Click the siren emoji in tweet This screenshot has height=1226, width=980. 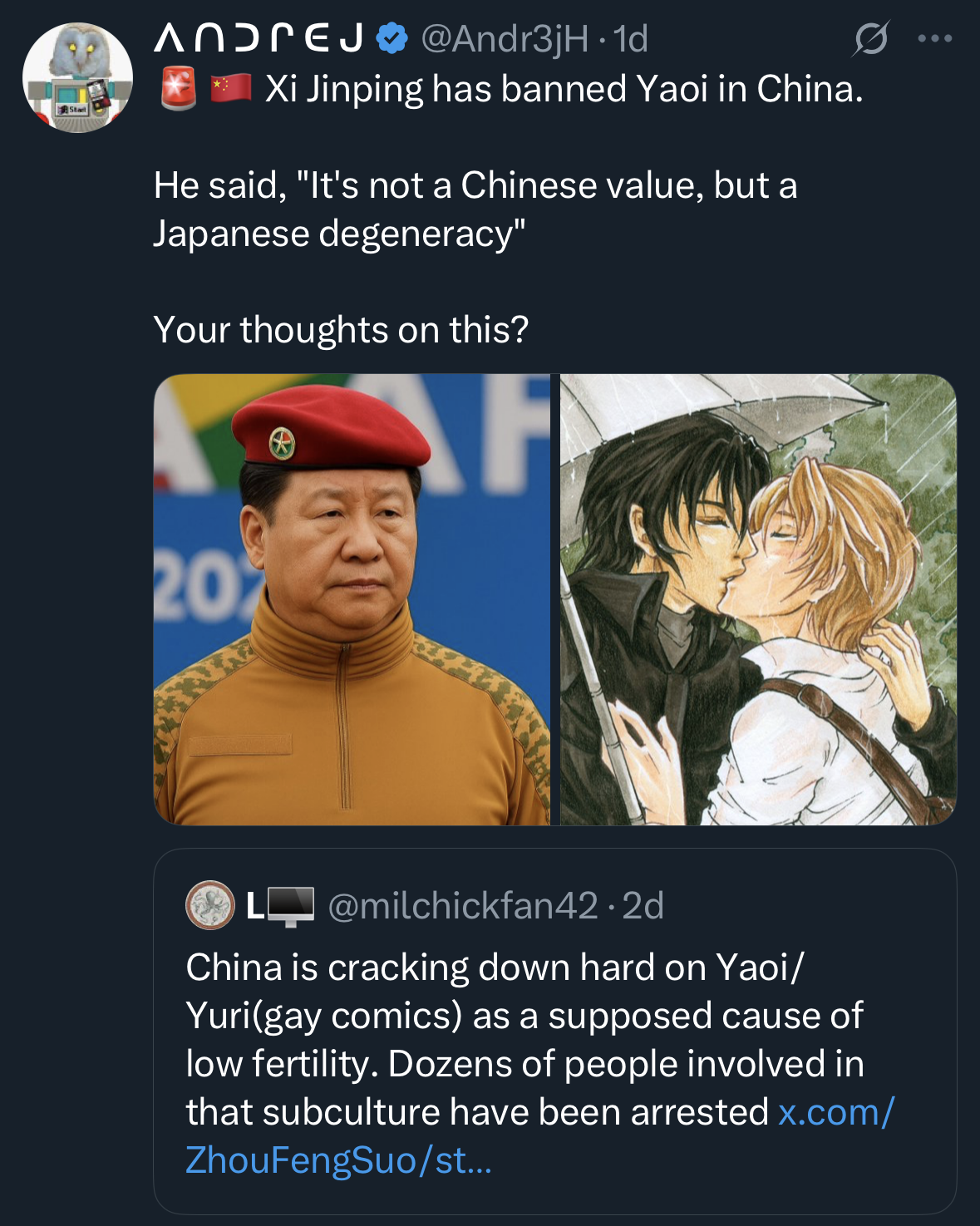point(178,88)
